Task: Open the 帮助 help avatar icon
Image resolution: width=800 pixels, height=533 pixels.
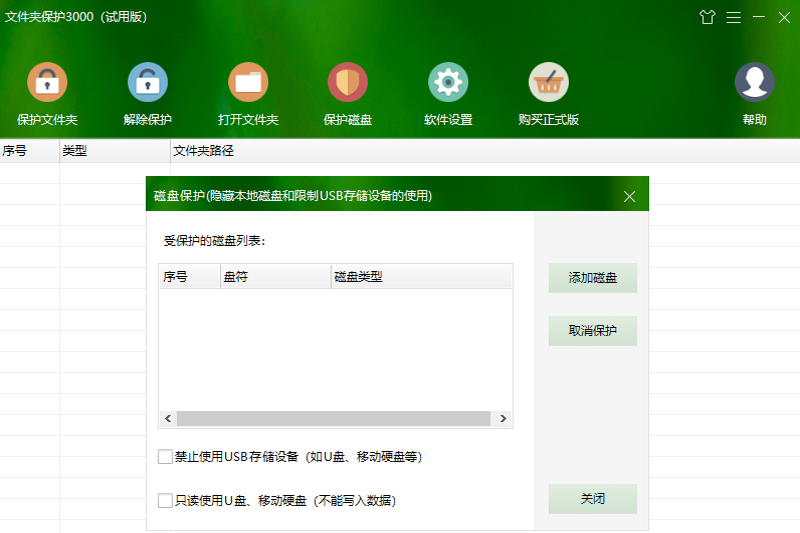Action: [x=754, y=82]
